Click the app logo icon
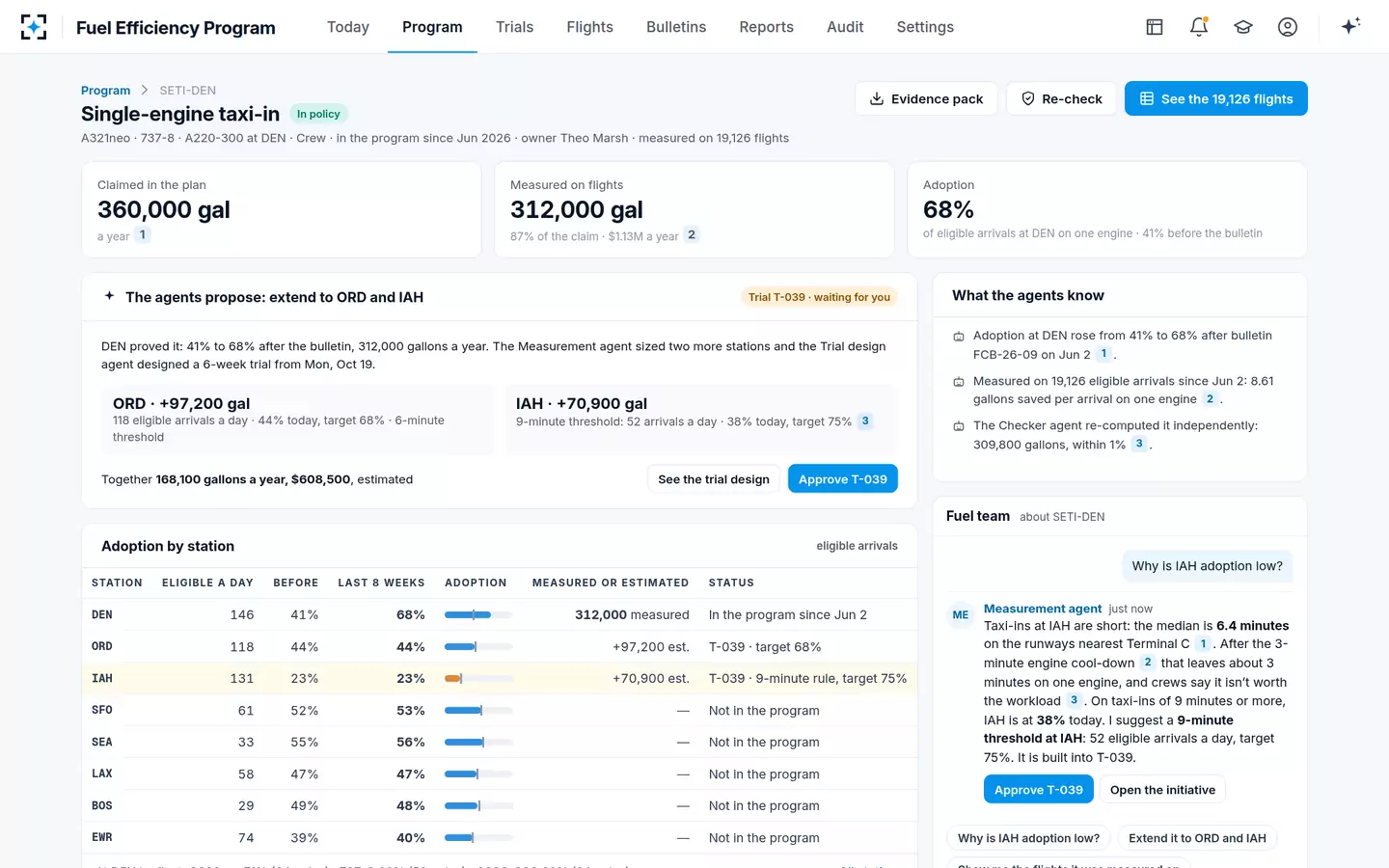The image size is (1389, 868). tap(34, 27)
